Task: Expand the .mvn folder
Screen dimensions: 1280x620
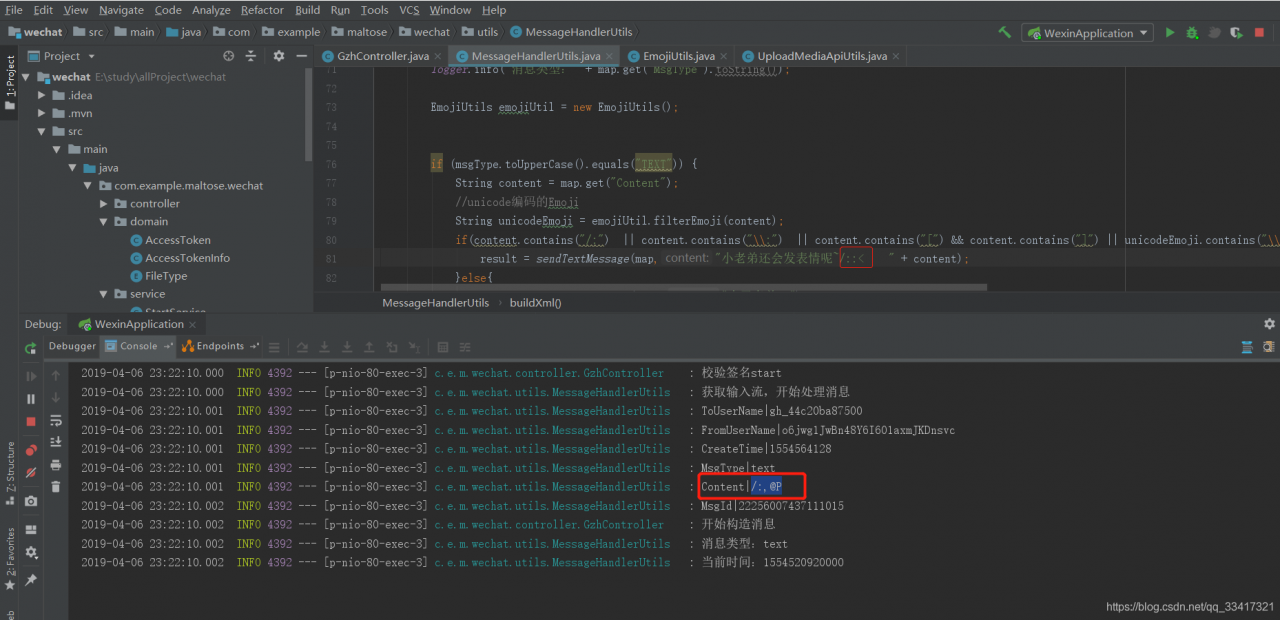Action: pos(42,113)
